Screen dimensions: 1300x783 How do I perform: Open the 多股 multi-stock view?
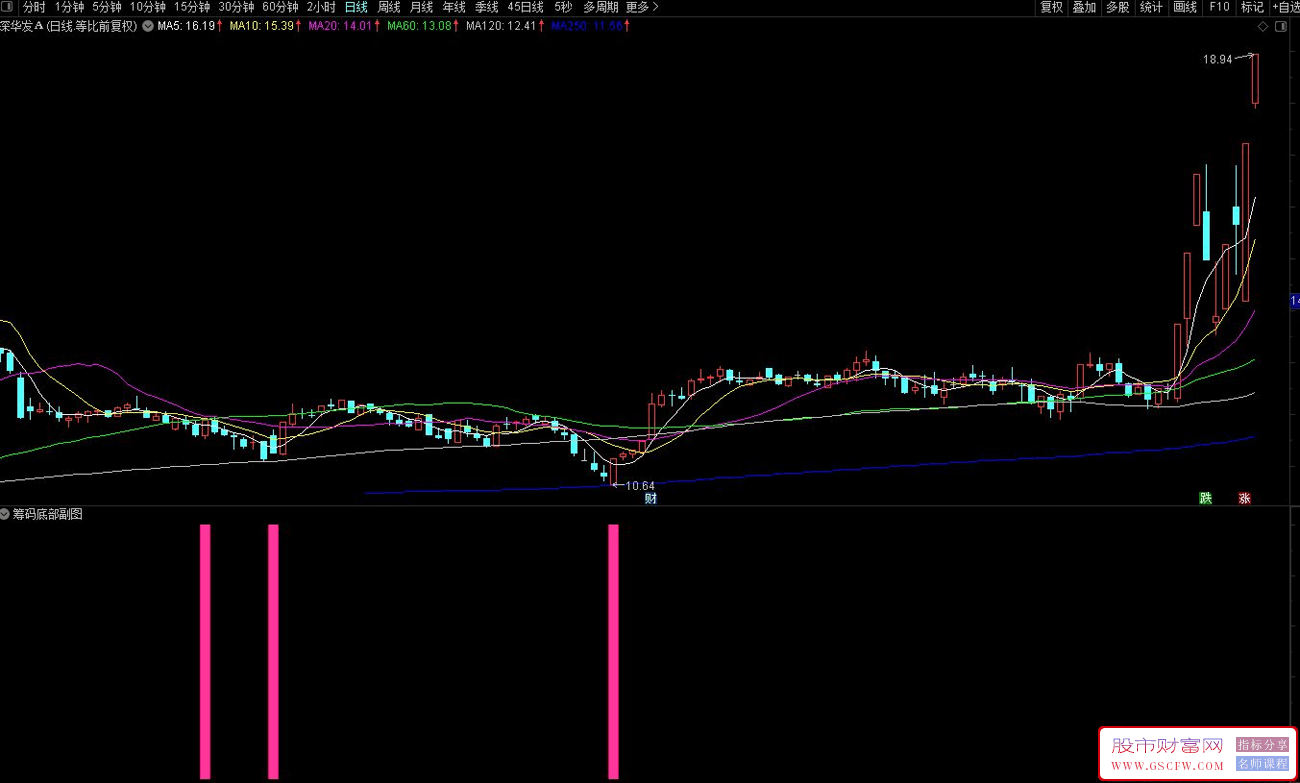pyautogui.click(x=1117, y=7)
